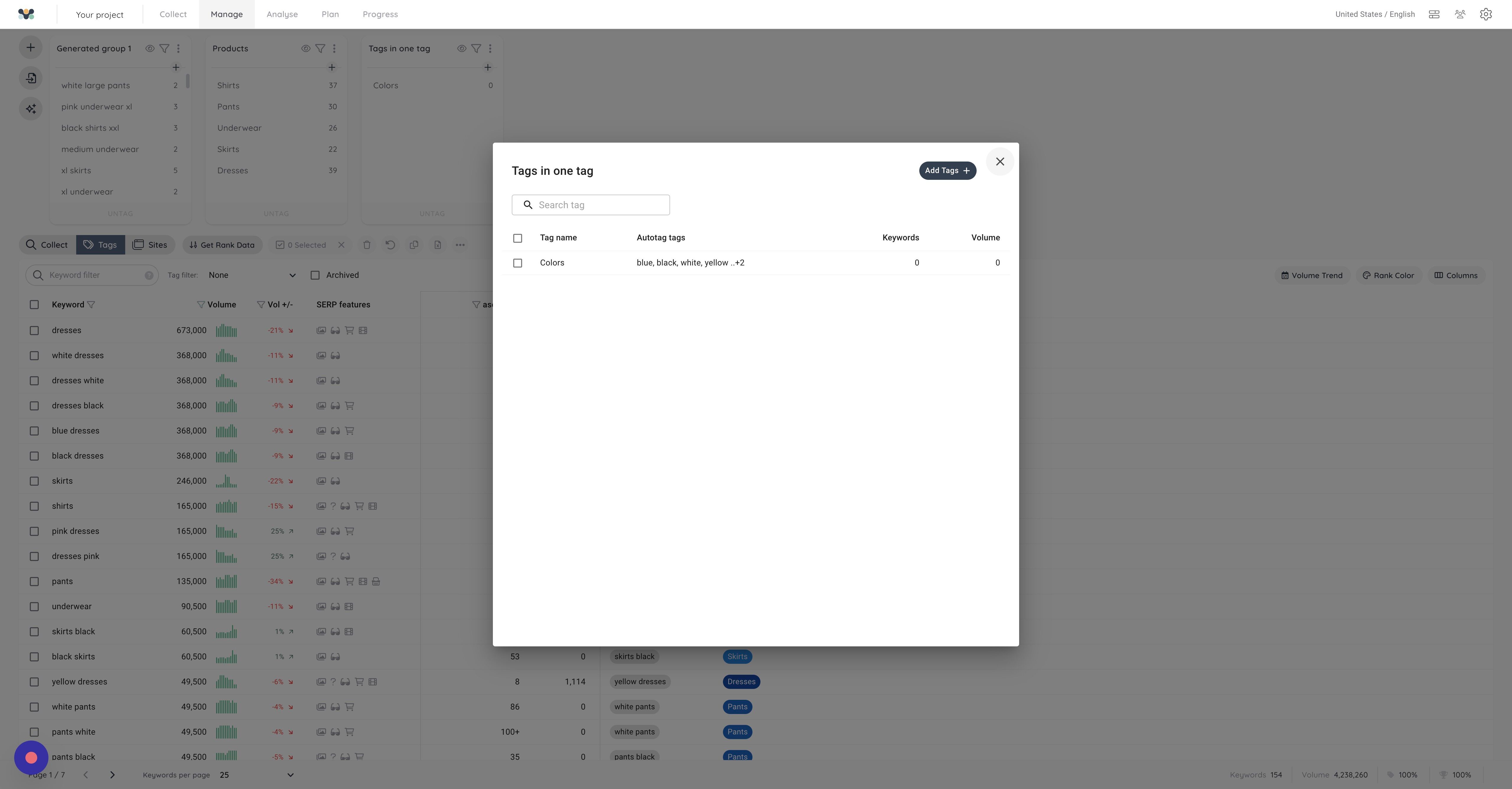Open the Volume Trend button

point(1312,275)
